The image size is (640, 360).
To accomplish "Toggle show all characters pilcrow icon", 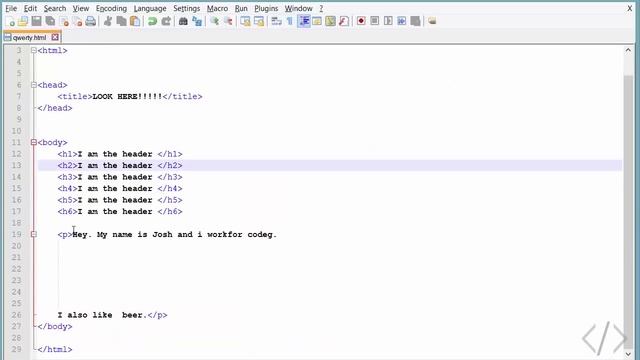I will click(290, 21).
